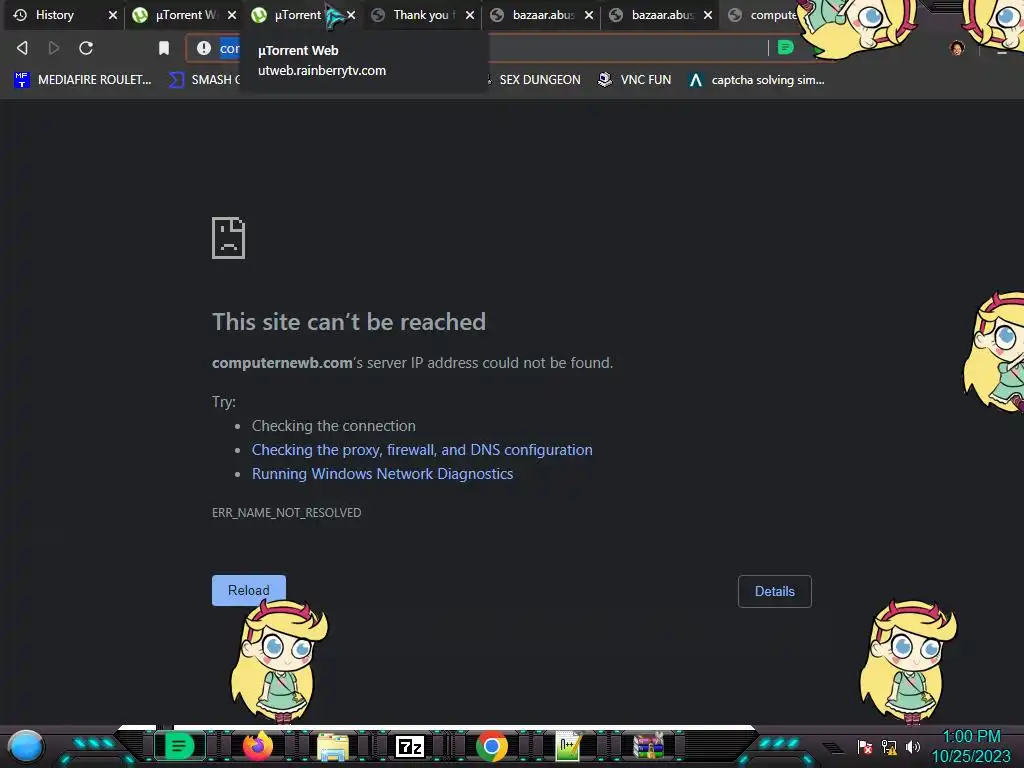Image resolution: width=1024 pixels, height=768 pixels.
Task: Reload the page using the toolbar refresh icon
Action: pos(86,48)
